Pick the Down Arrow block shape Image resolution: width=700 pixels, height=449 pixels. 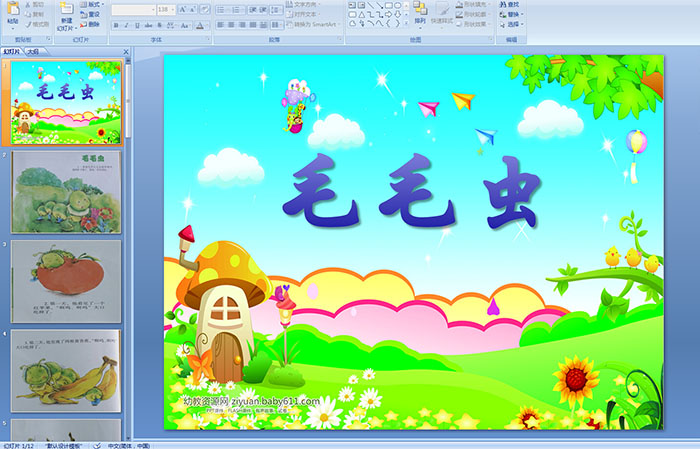(397, 15)
